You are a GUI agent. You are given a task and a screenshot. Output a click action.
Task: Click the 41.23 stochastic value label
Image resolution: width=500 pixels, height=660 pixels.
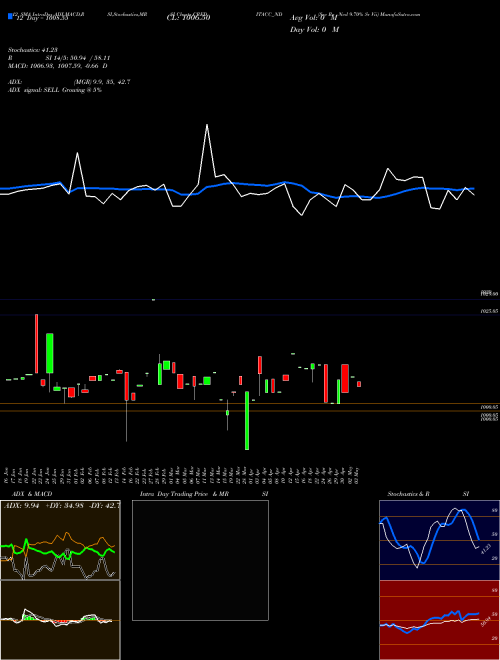coord(485,549)
